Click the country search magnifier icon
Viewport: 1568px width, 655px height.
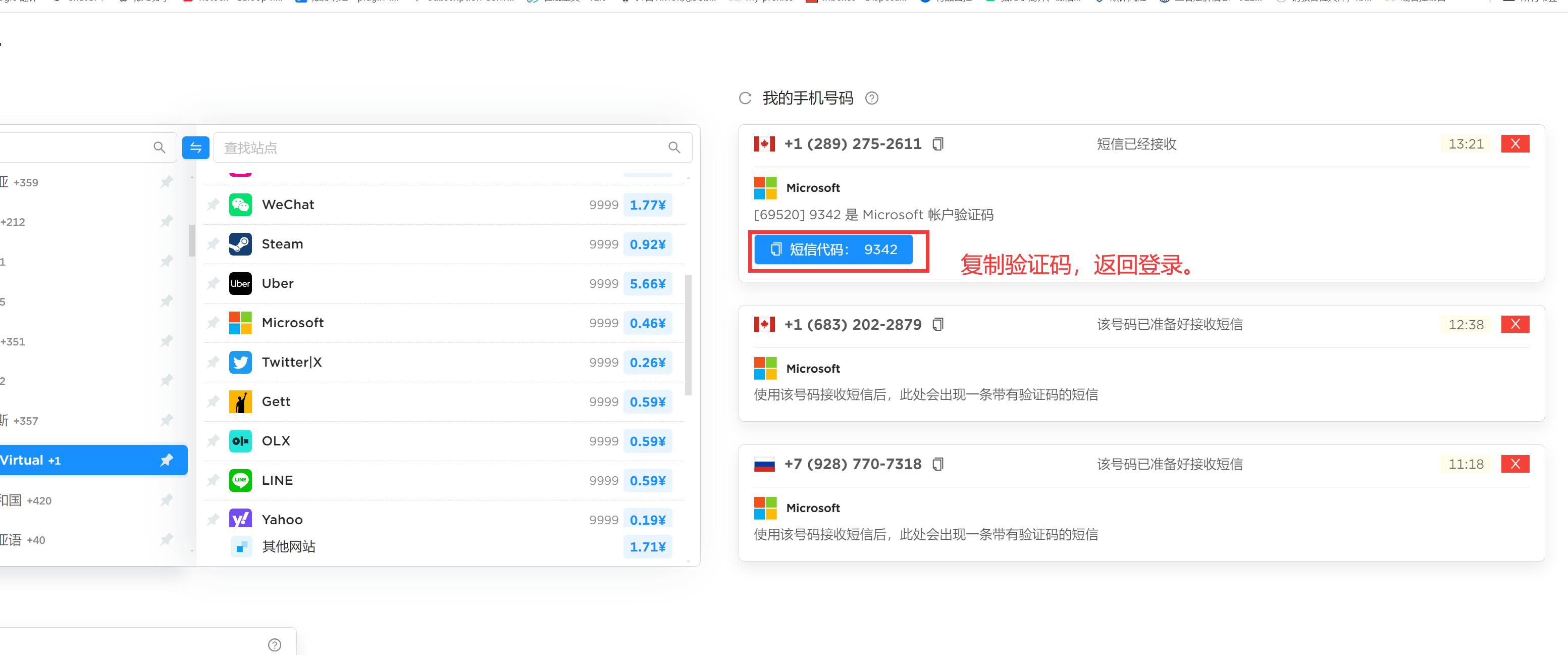coord(159,147)
